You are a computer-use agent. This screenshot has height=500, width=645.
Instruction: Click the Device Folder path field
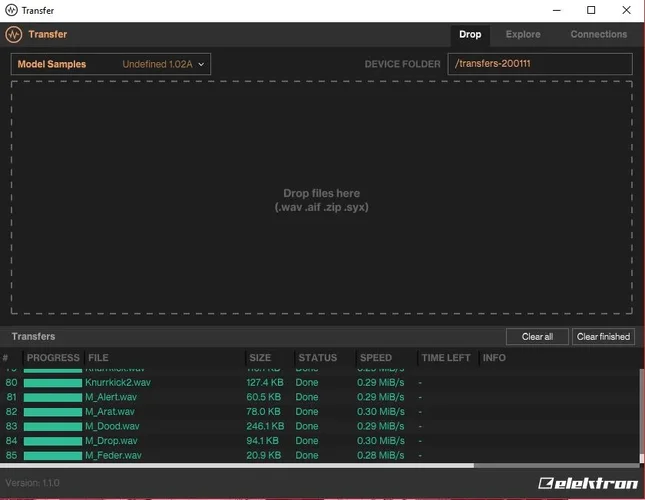click(x=540, y=64)
